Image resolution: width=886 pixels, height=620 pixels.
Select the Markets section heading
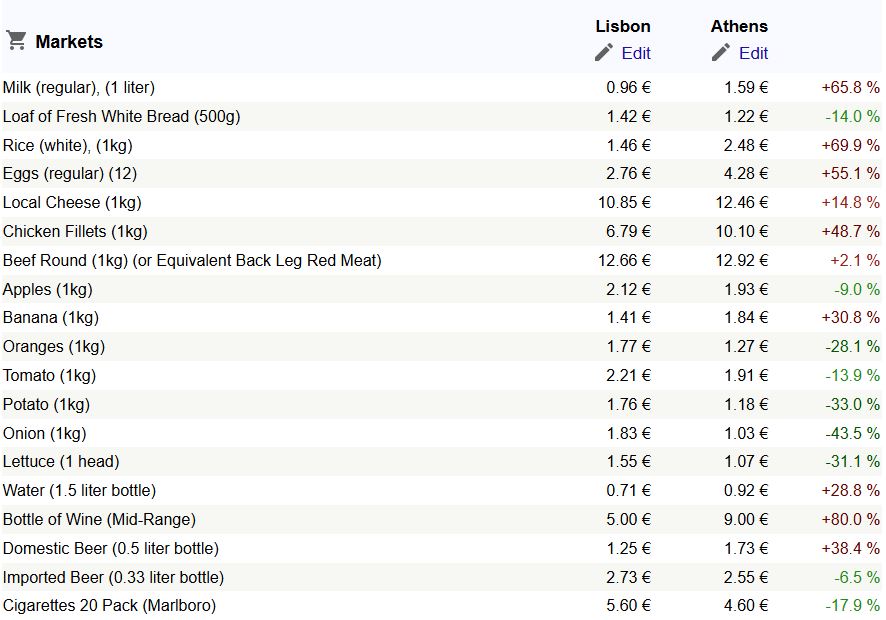pyautogui.click(x=69, y=42)
